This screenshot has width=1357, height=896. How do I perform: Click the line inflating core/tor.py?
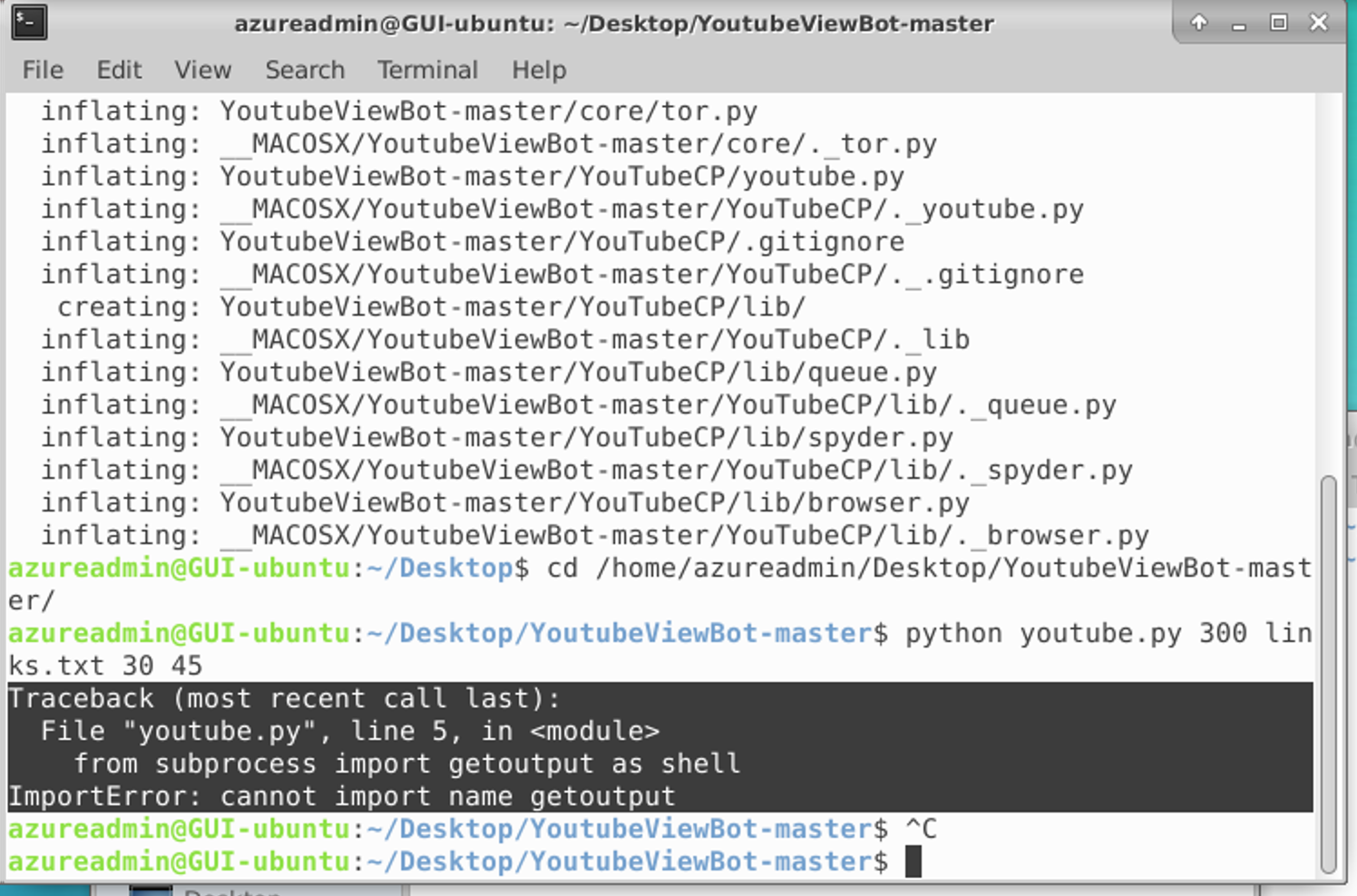coord(399,111)
